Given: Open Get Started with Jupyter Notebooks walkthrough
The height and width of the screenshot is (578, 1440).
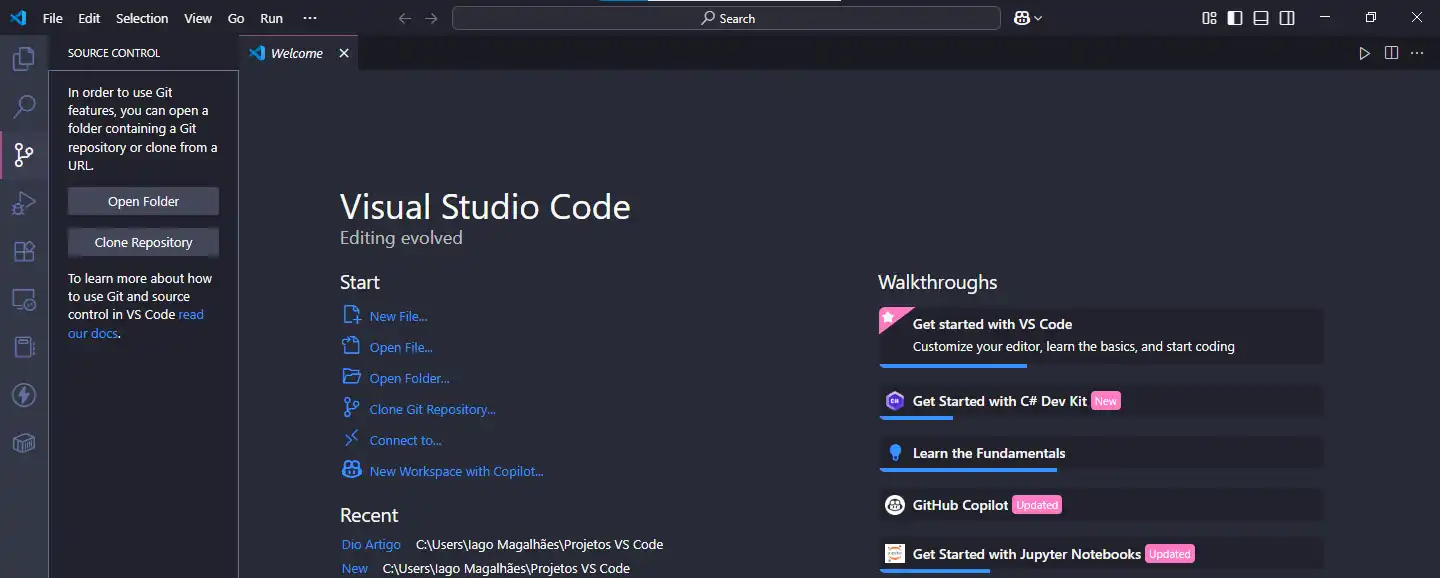Looking at the screenshot, I should (x=1101, y=555).
